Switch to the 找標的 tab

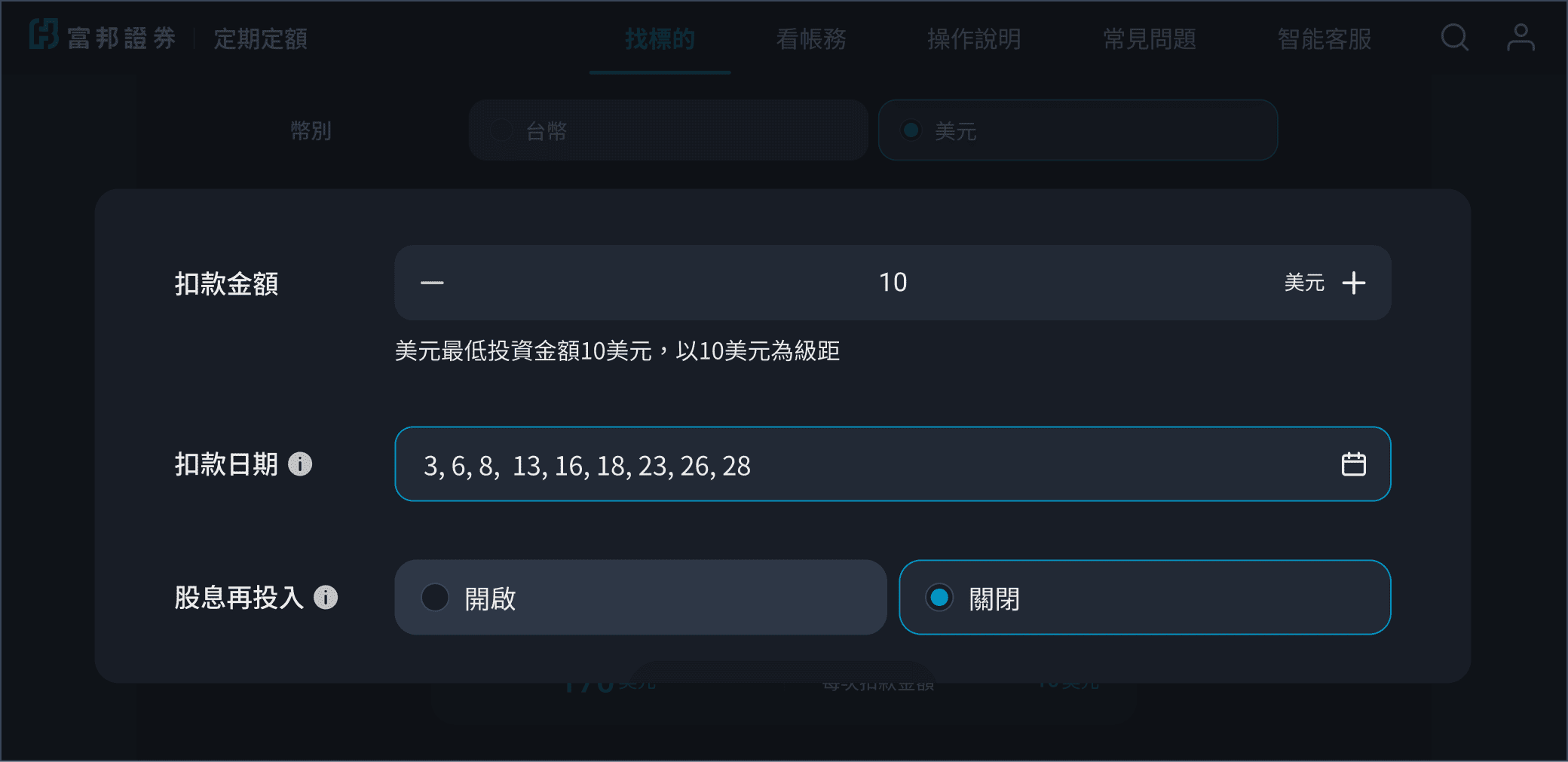click(660, 39)
